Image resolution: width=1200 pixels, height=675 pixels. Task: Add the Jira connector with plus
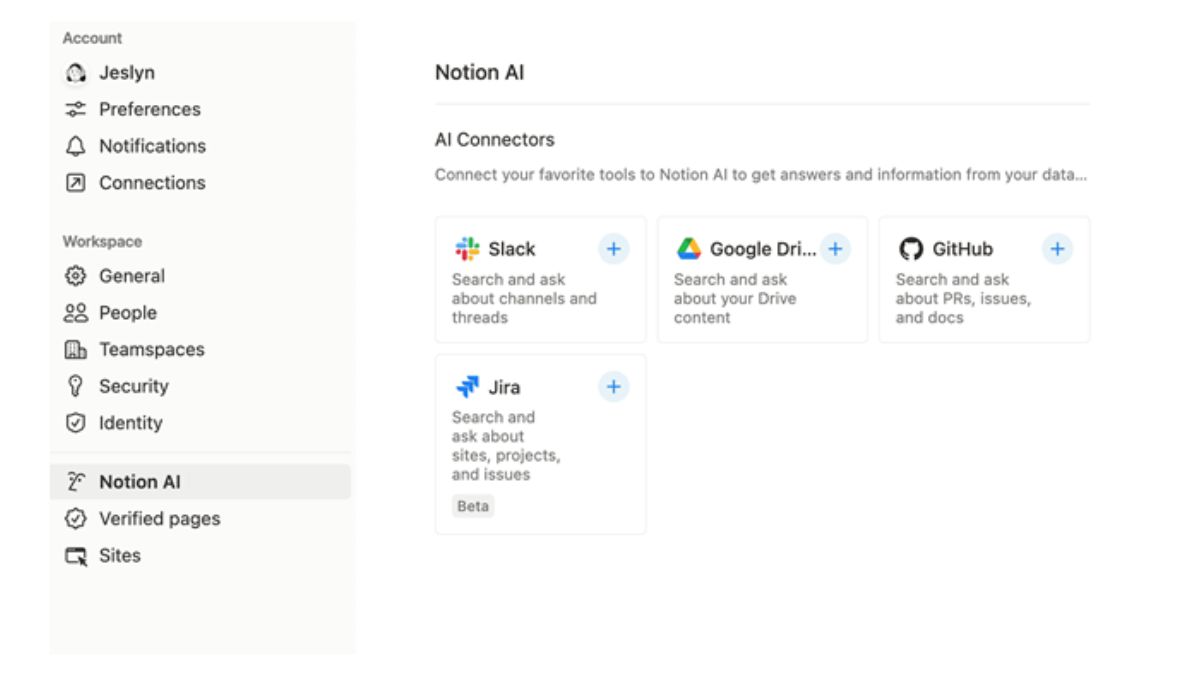pos(613,387)
